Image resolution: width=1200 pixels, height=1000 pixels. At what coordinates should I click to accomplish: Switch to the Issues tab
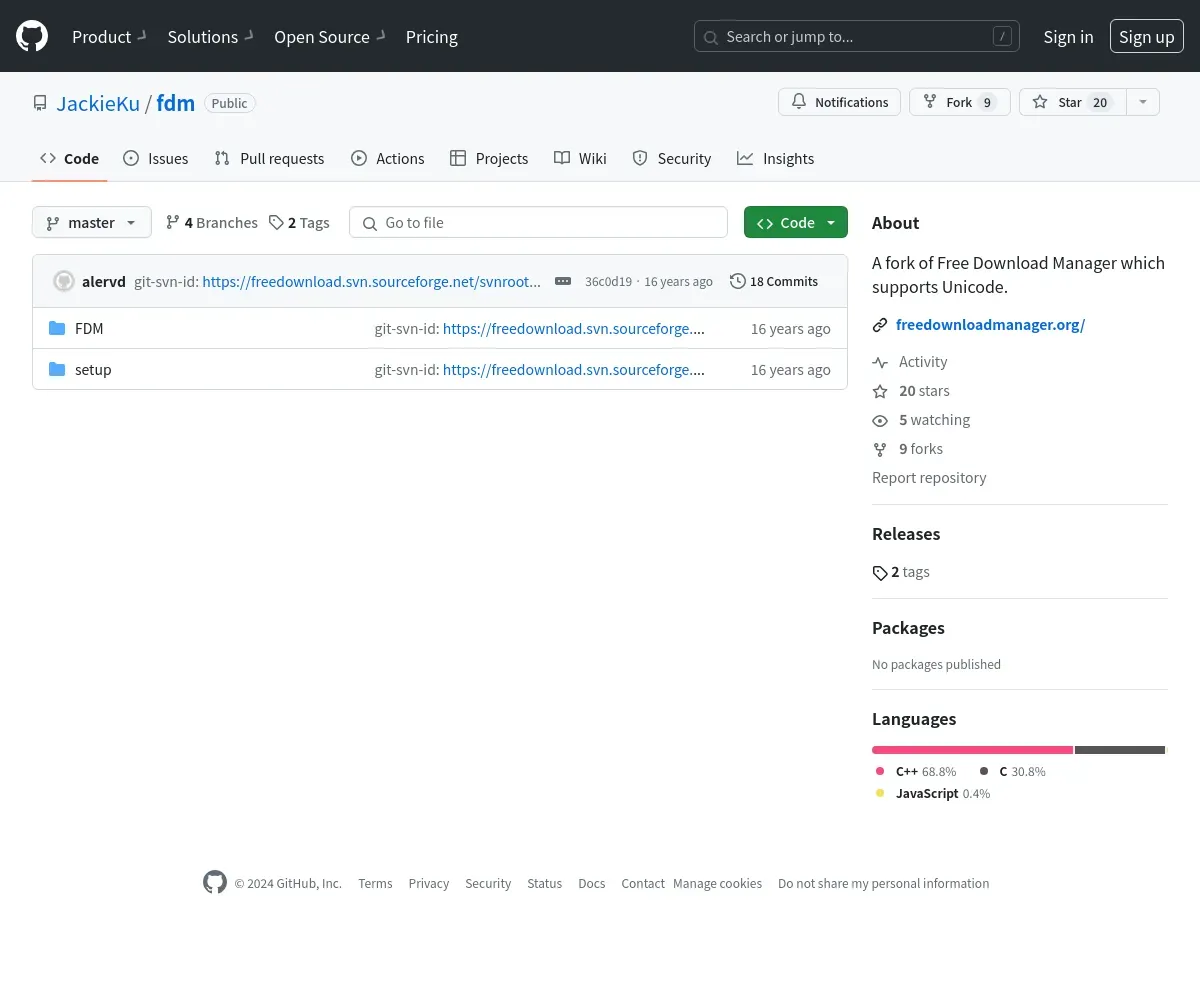[x=156, y=159]
